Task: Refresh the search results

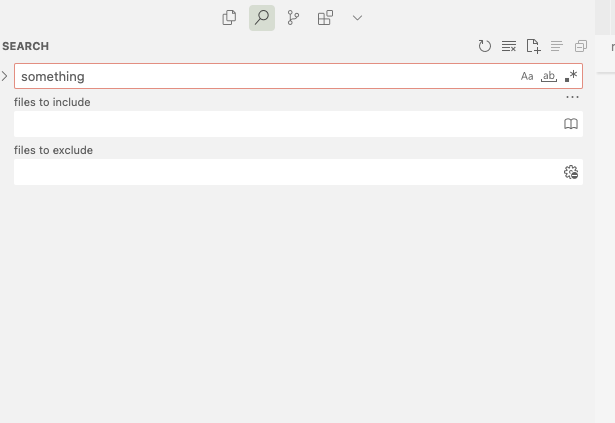Action: (x=485, y=46)
